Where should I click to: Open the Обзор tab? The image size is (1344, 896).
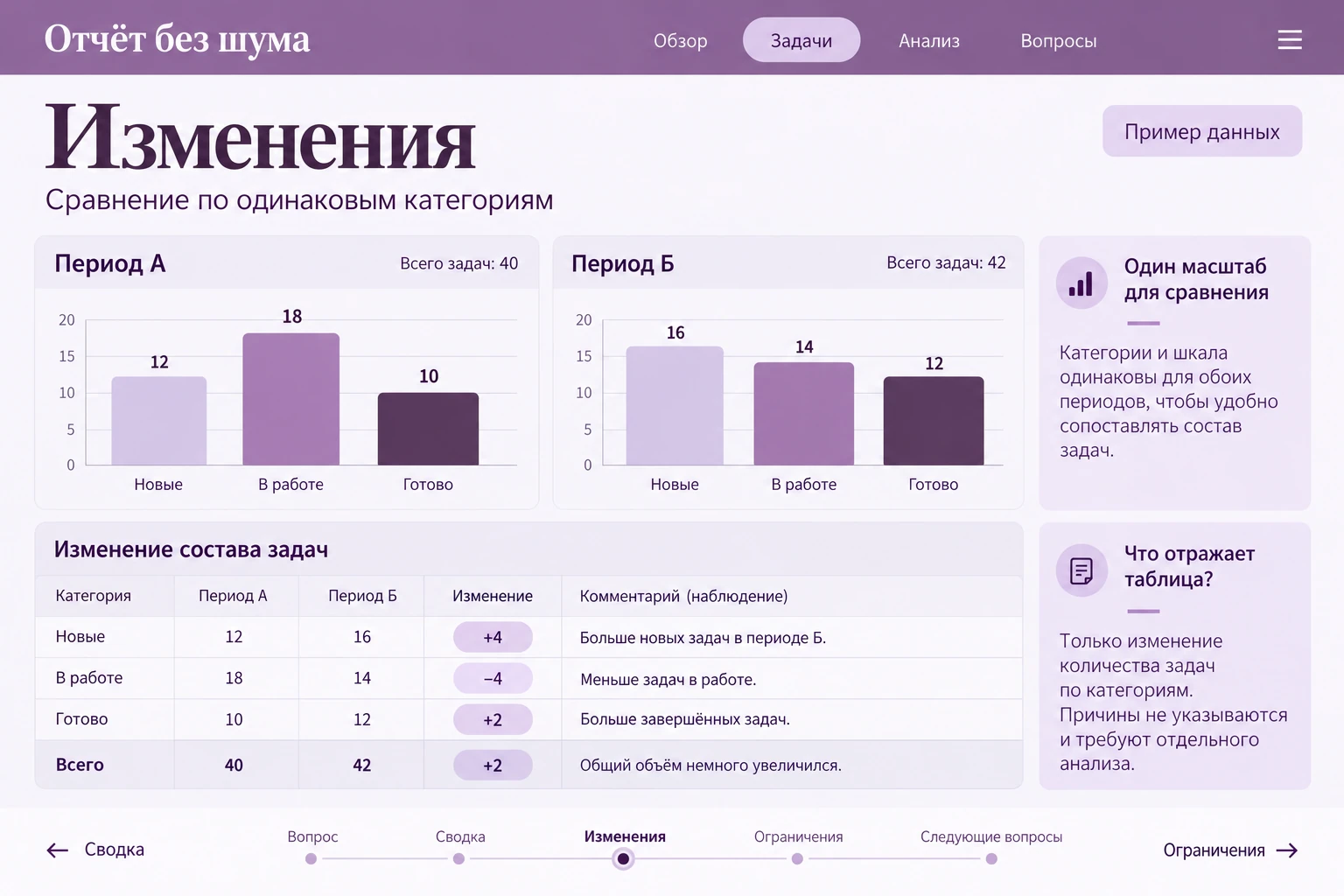click(680, 40)
